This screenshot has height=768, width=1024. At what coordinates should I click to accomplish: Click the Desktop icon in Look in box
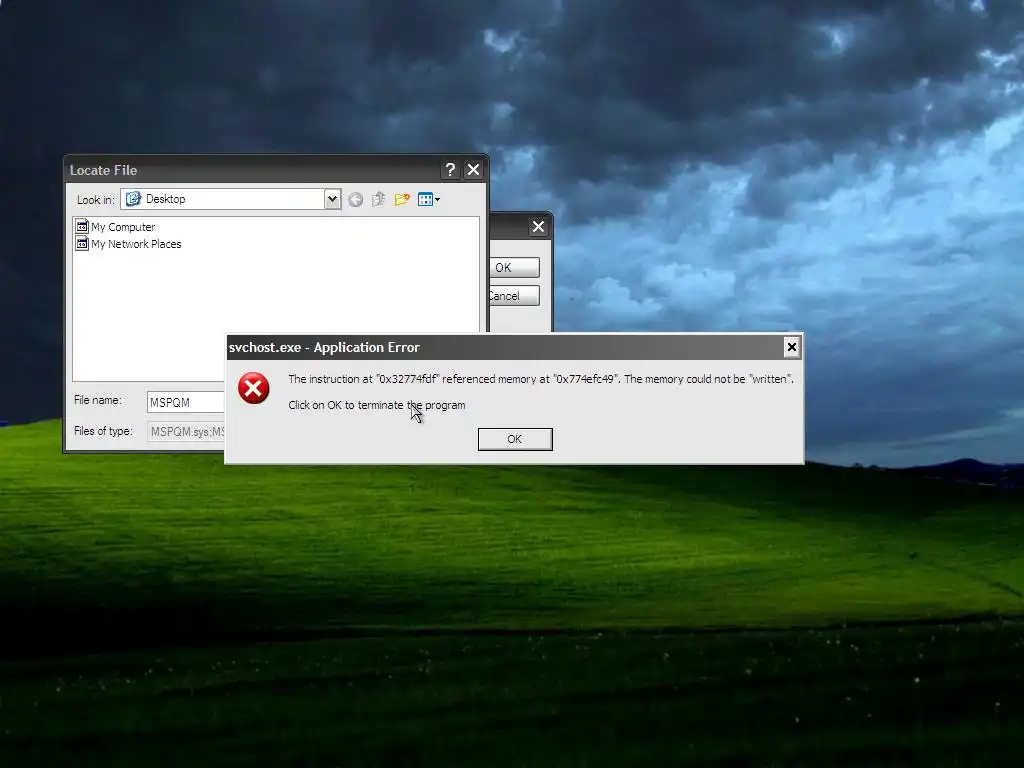(x=133, y=199)
